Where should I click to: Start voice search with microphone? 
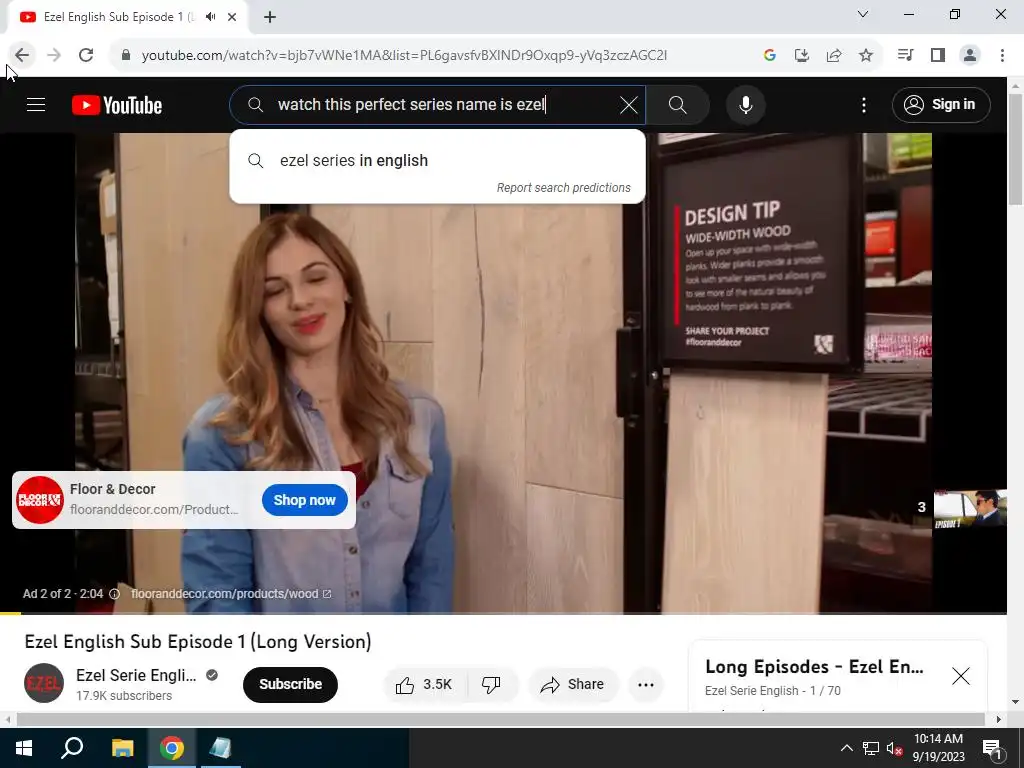pos(745,104)
